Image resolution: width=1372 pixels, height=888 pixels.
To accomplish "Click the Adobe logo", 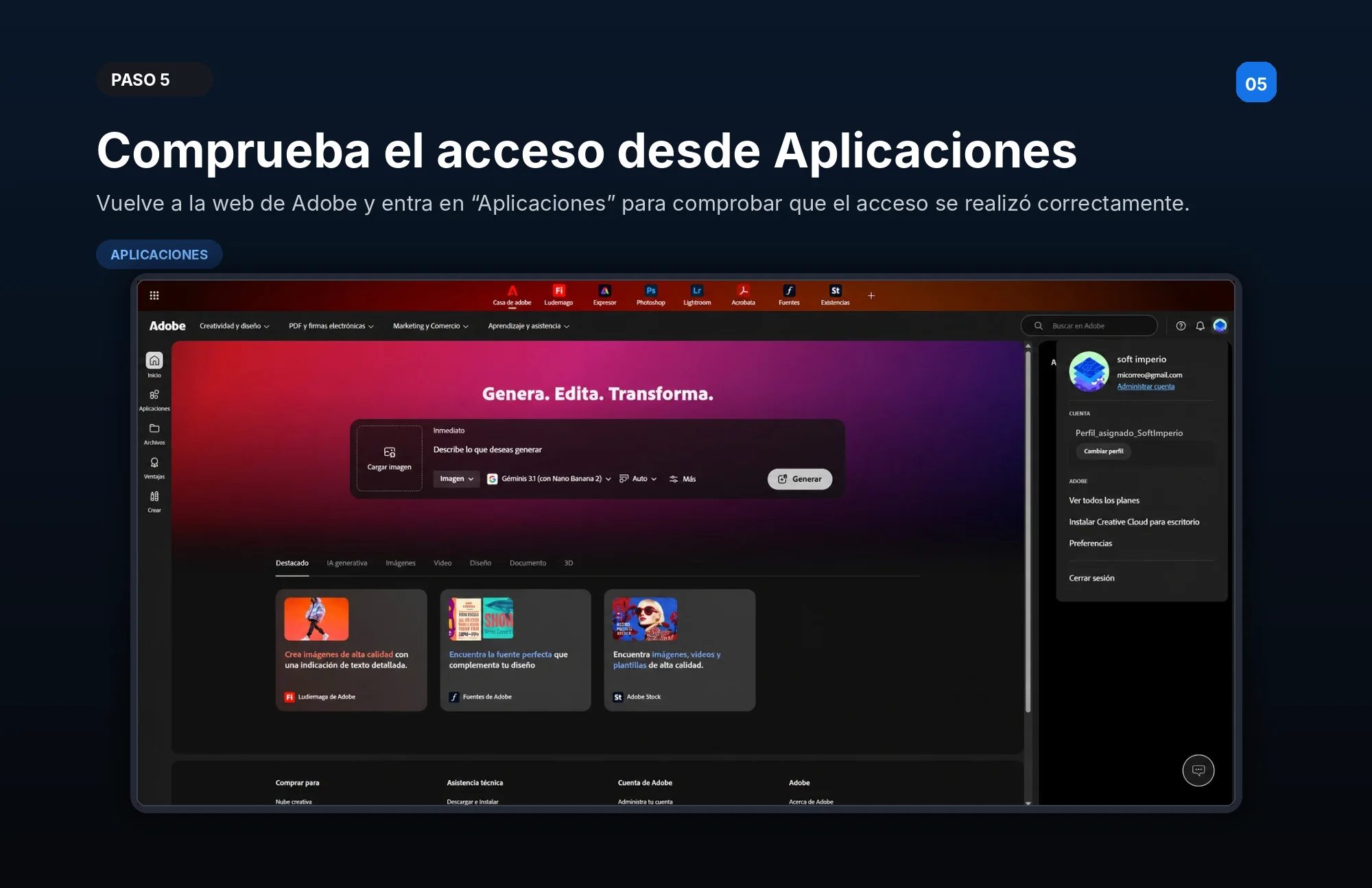I will 167,326.
